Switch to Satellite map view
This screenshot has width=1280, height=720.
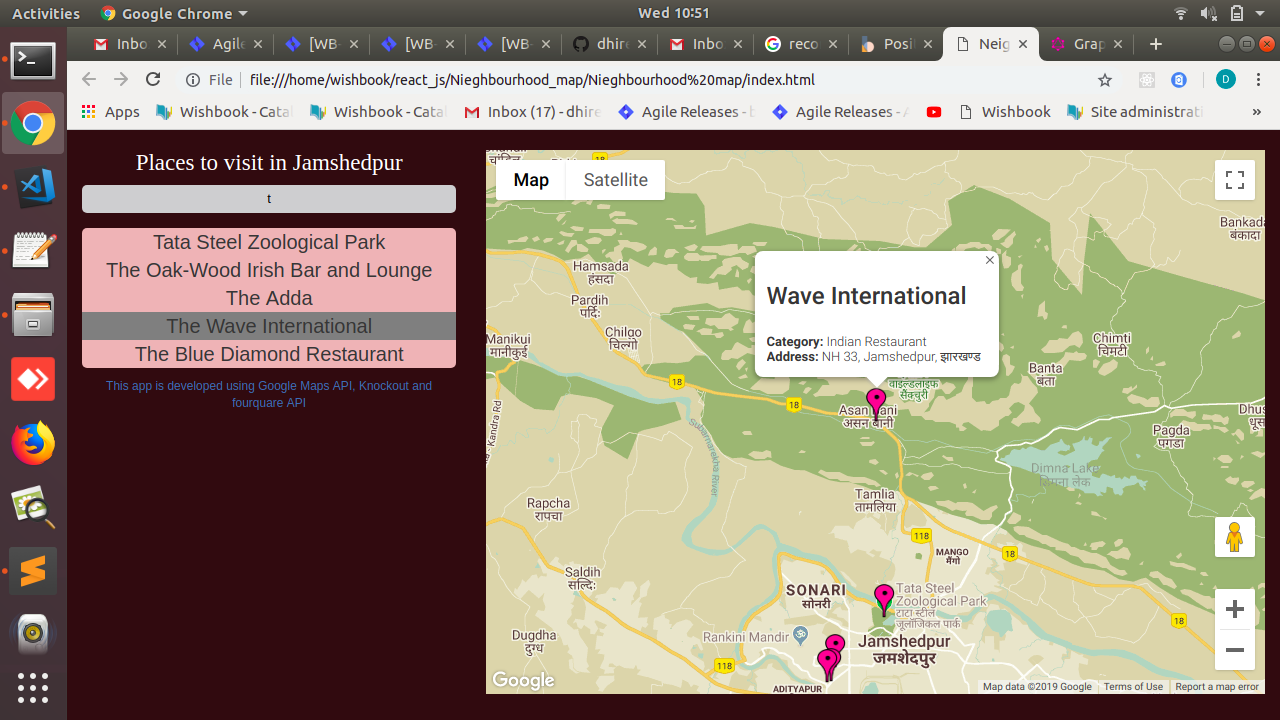point(616,180)
